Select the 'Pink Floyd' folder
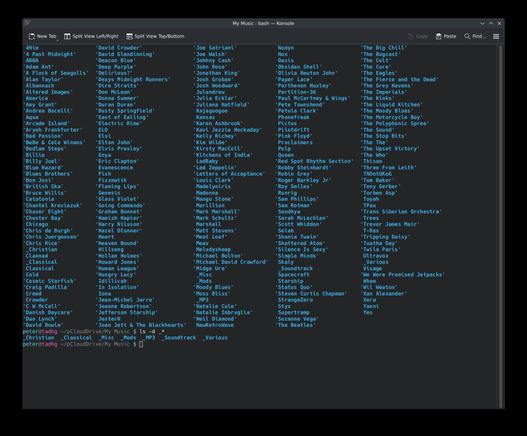 [294, 136]
